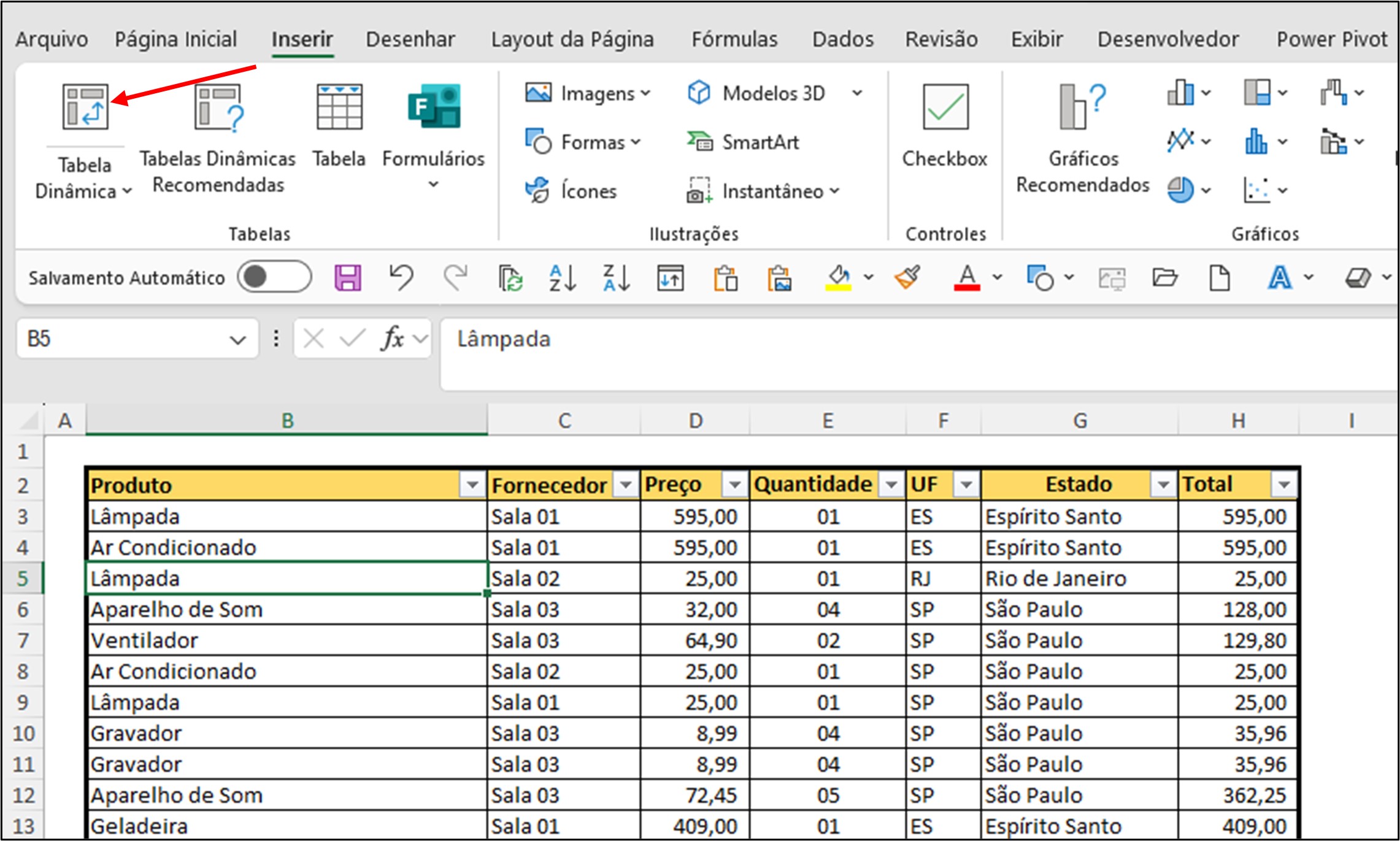This screenshot has height=841, width=1400.
Task: Open the Preço column filter
Action: (x=734, y=485)
